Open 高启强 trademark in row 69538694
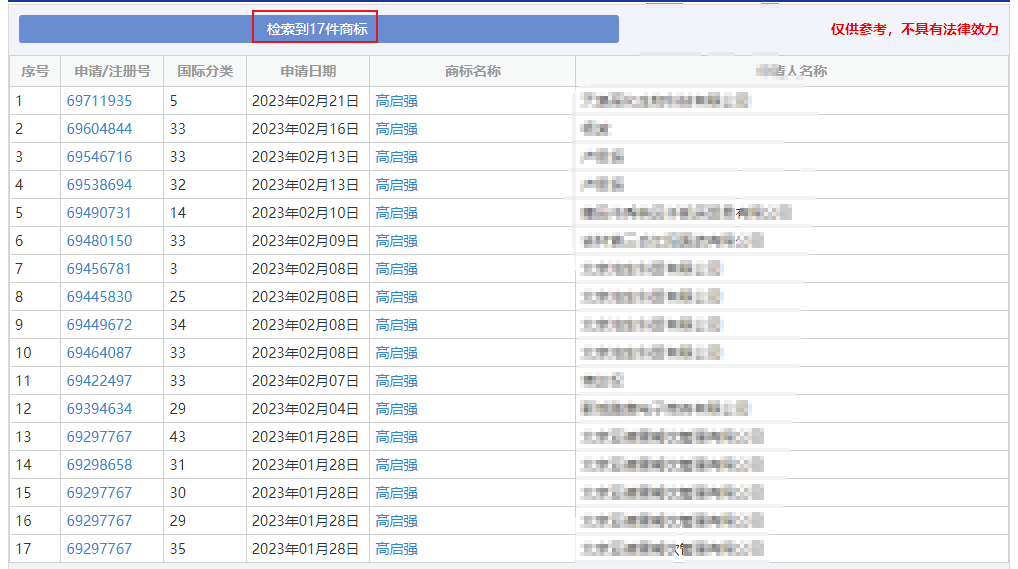This screenshot has width=1018, height=569. tap(397, 184)
